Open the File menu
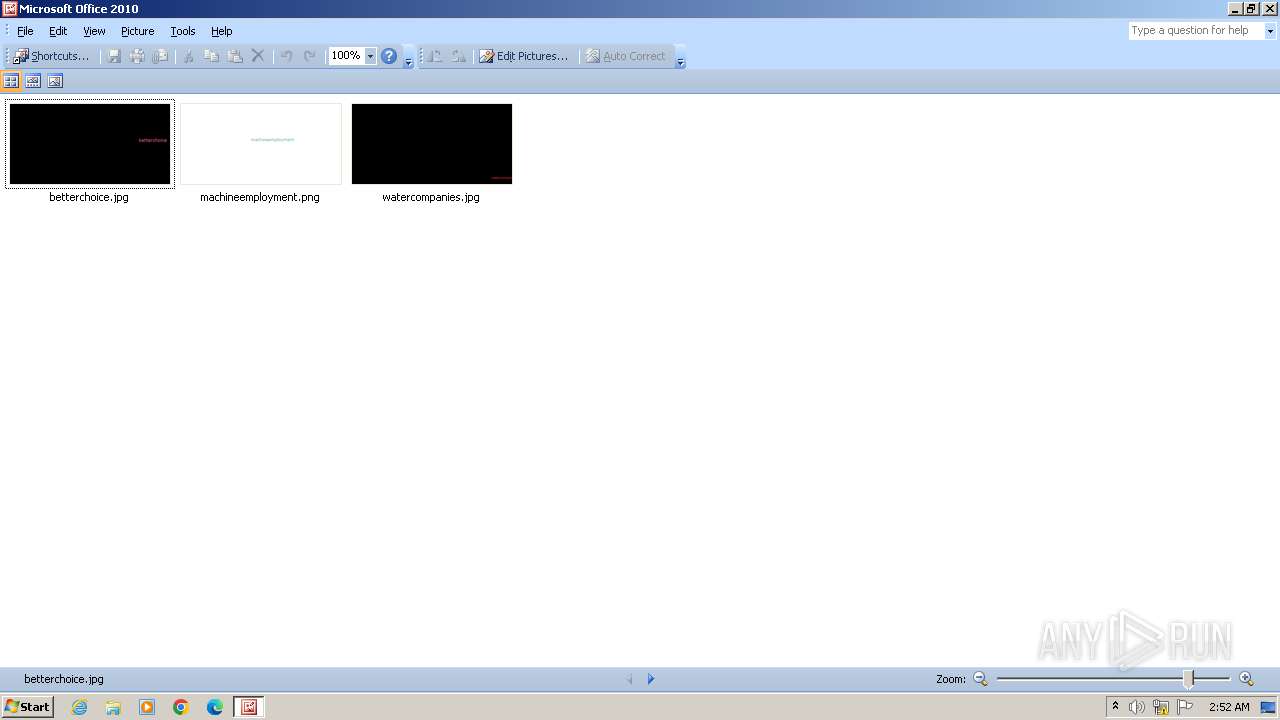1280x720 pixels. [x=25, y=31]
